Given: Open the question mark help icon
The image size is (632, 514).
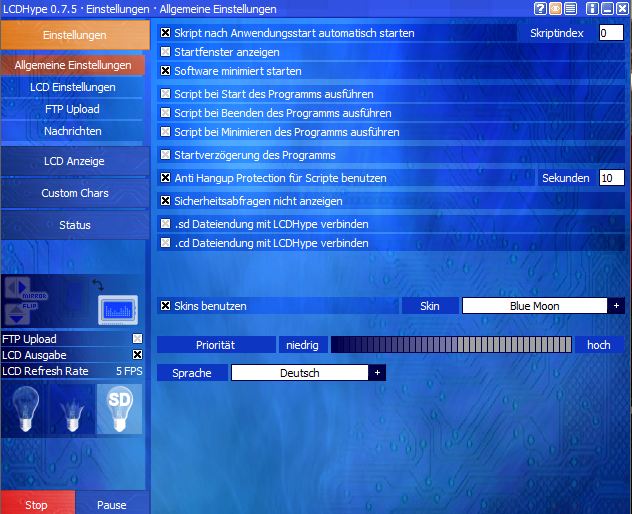Looking at the screenshot, I should [540, 8].
